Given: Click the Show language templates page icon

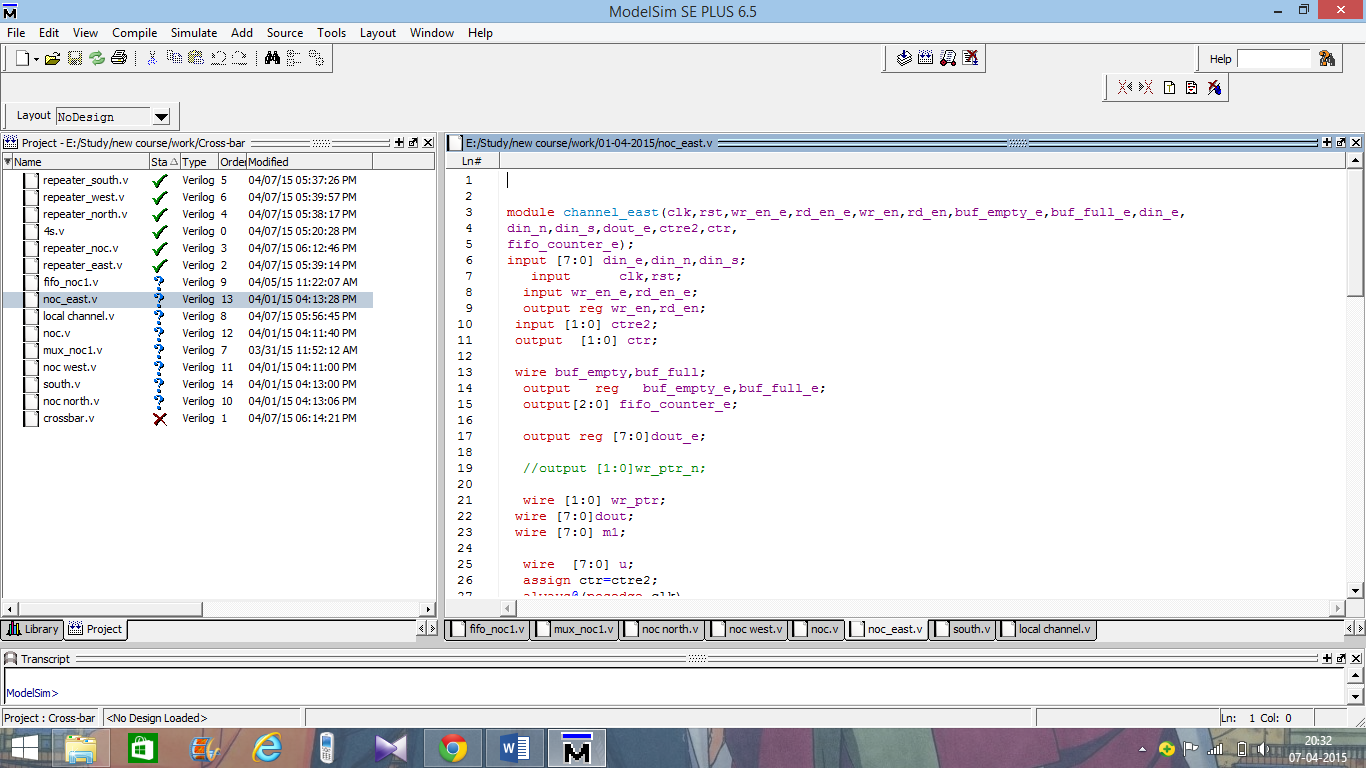Looking at the screenshot, I should pos(1170,88).
